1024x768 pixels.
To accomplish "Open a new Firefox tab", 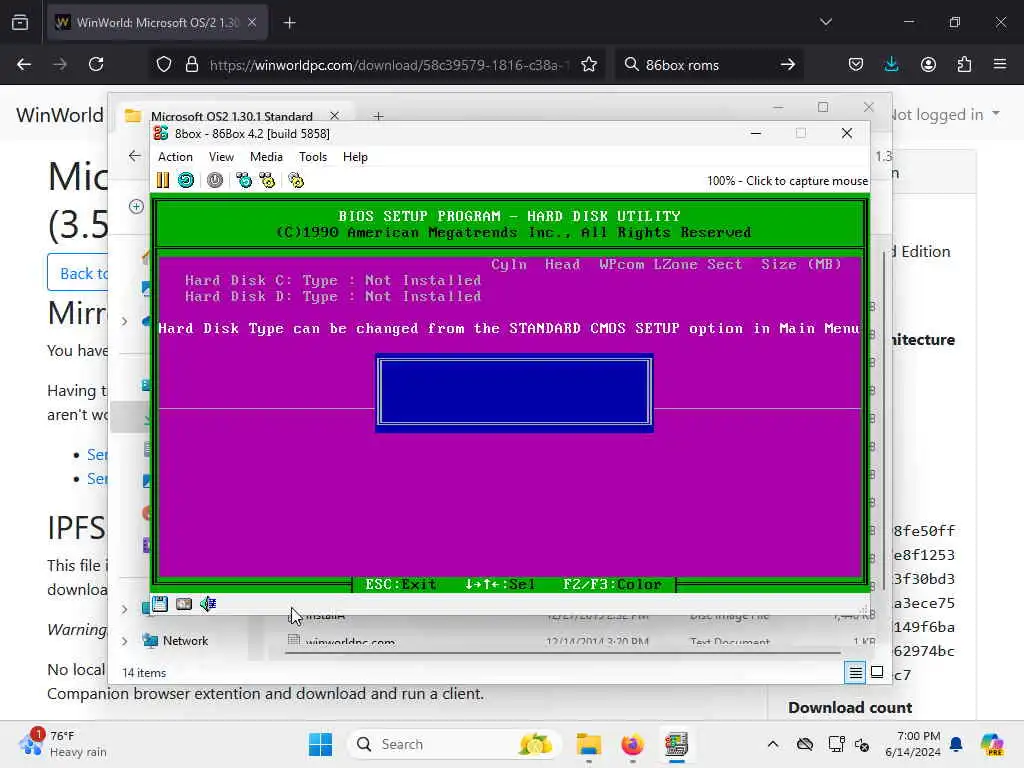I will point(290,23).
